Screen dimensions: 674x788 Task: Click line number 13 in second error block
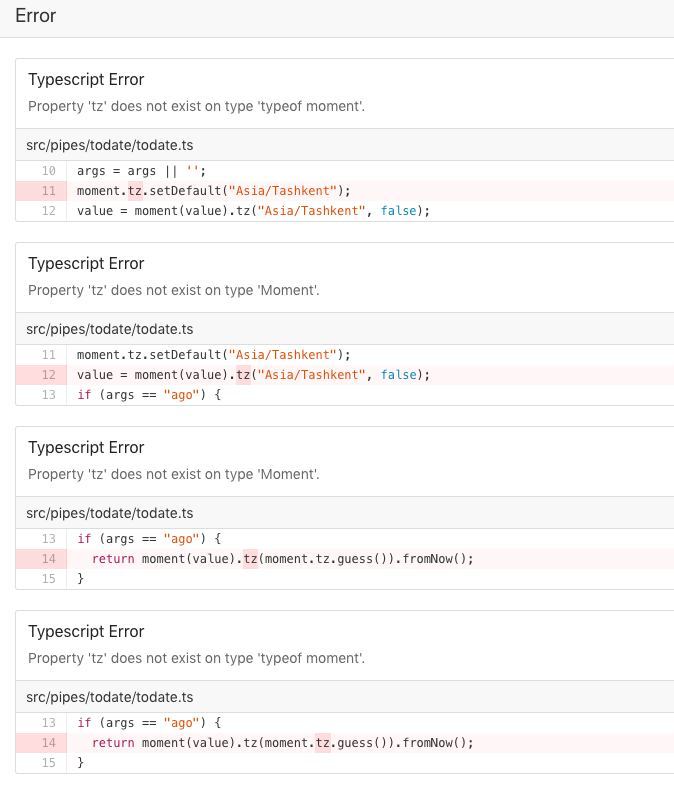coord(48,395)
